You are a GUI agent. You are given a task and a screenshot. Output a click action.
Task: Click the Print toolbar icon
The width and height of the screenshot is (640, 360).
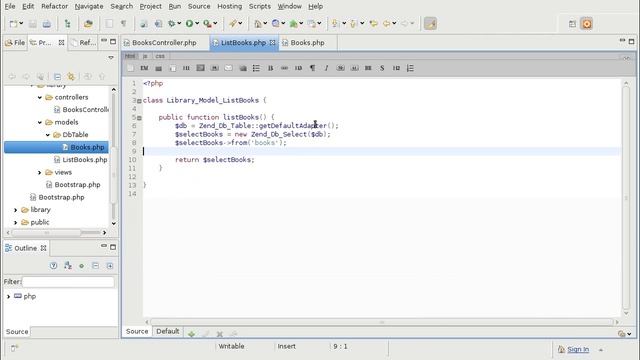tap(47, 24)
